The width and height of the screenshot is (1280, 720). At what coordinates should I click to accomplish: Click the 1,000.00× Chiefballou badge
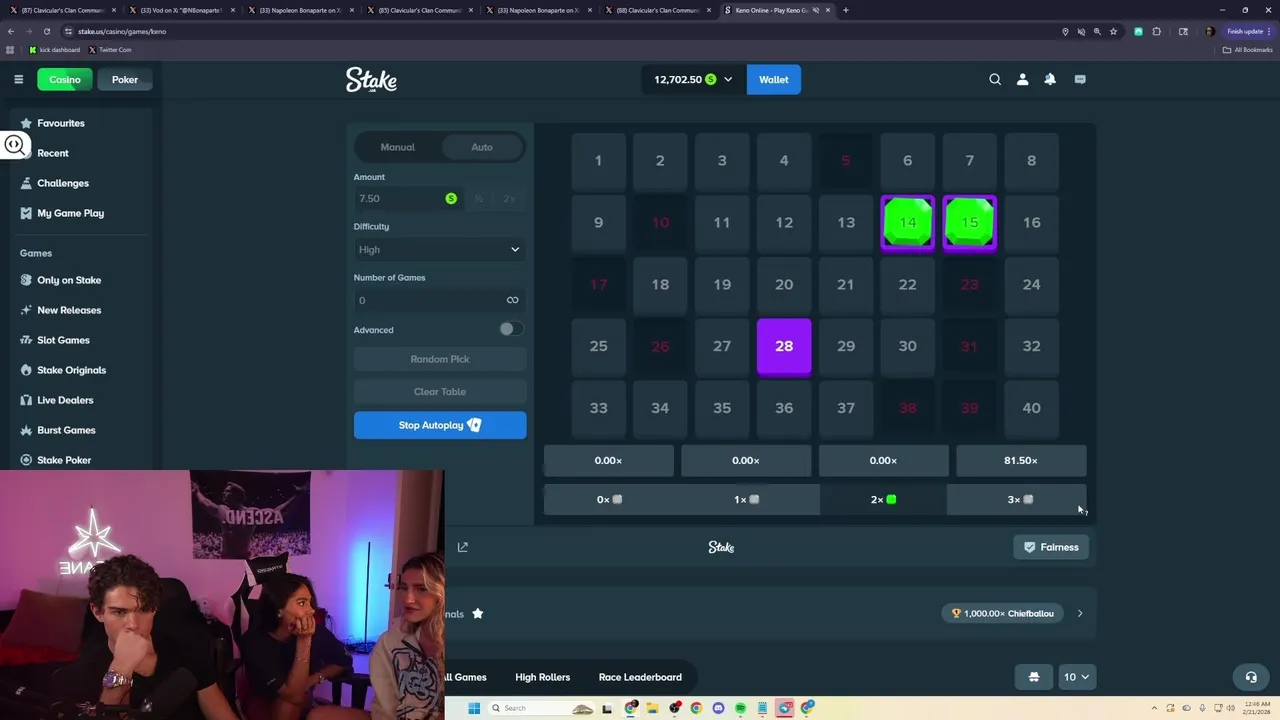[x=1003, y=613]
